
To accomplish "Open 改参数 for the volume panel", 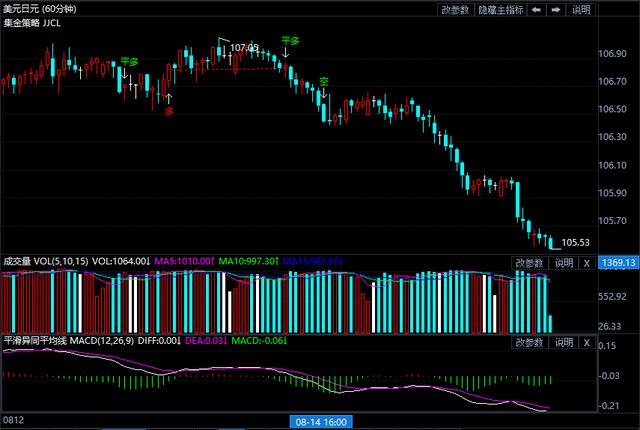I will [530, 262].
